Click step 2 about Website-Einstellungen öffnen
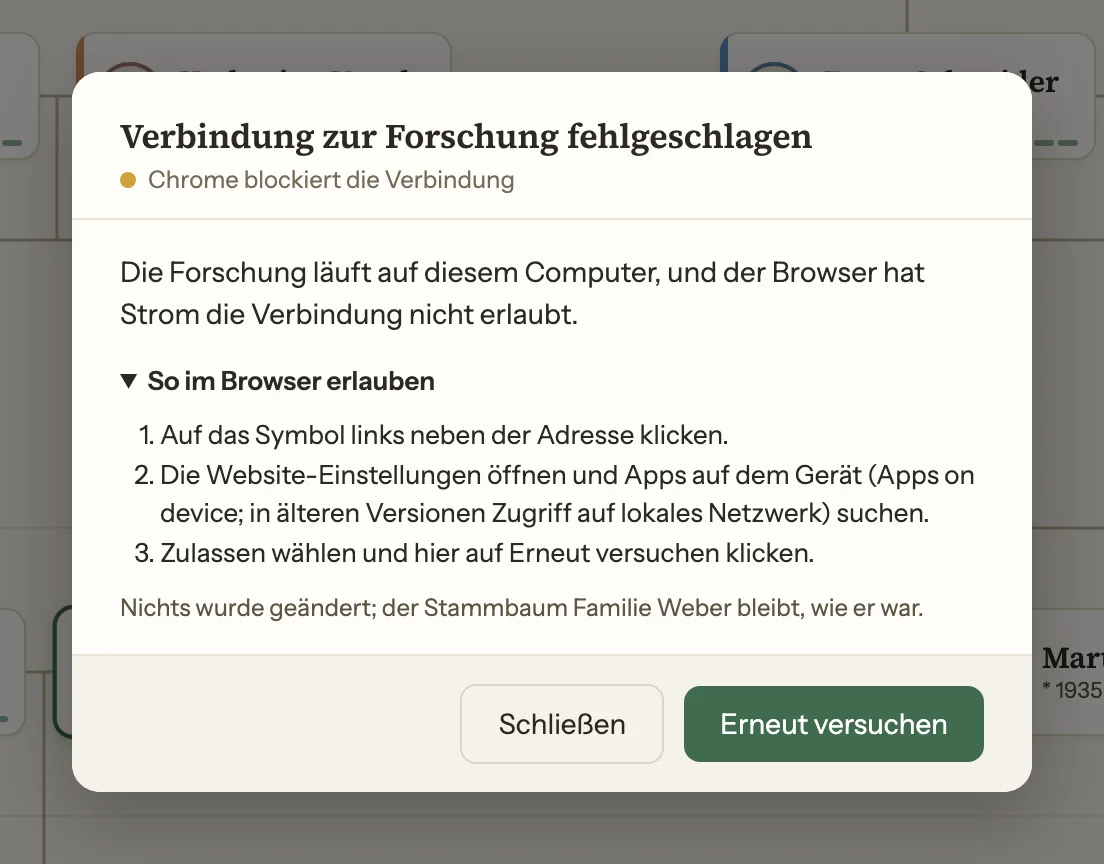 point(567,494)
